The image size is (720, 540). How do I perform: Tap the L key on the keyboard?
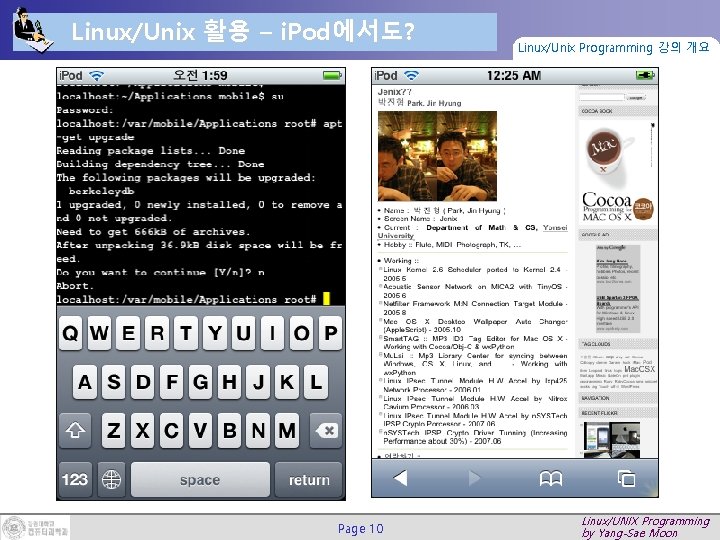(316, 382)
